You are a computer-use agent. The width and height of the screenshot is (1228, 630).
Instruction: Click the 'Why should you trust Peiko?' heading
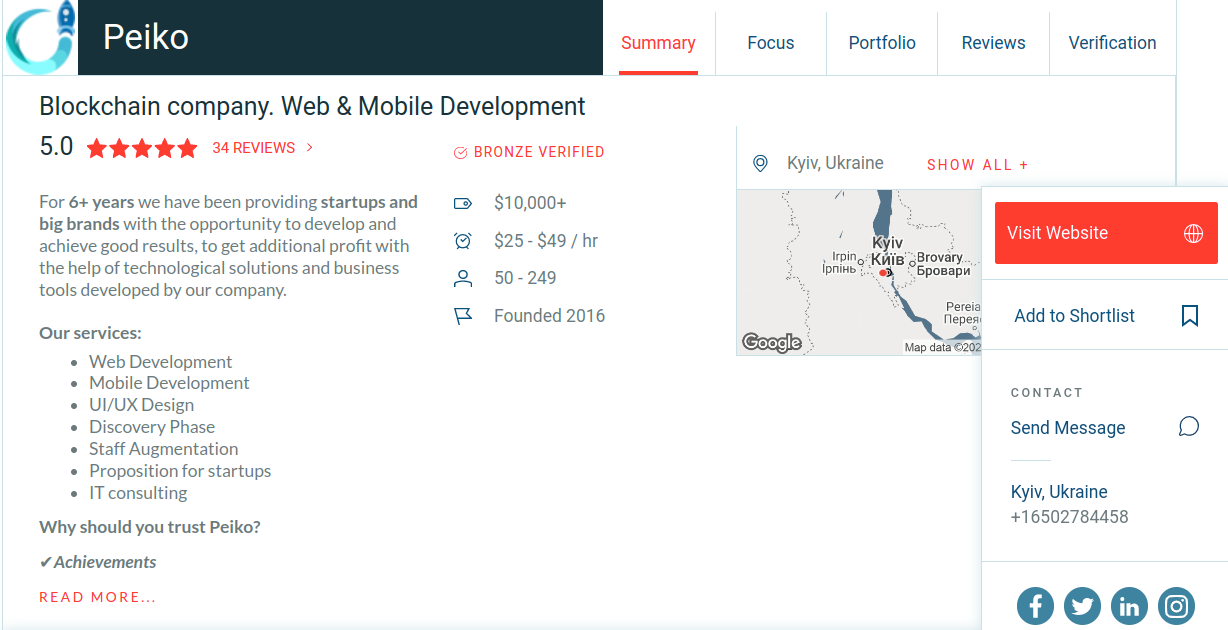tap(150, 527)
